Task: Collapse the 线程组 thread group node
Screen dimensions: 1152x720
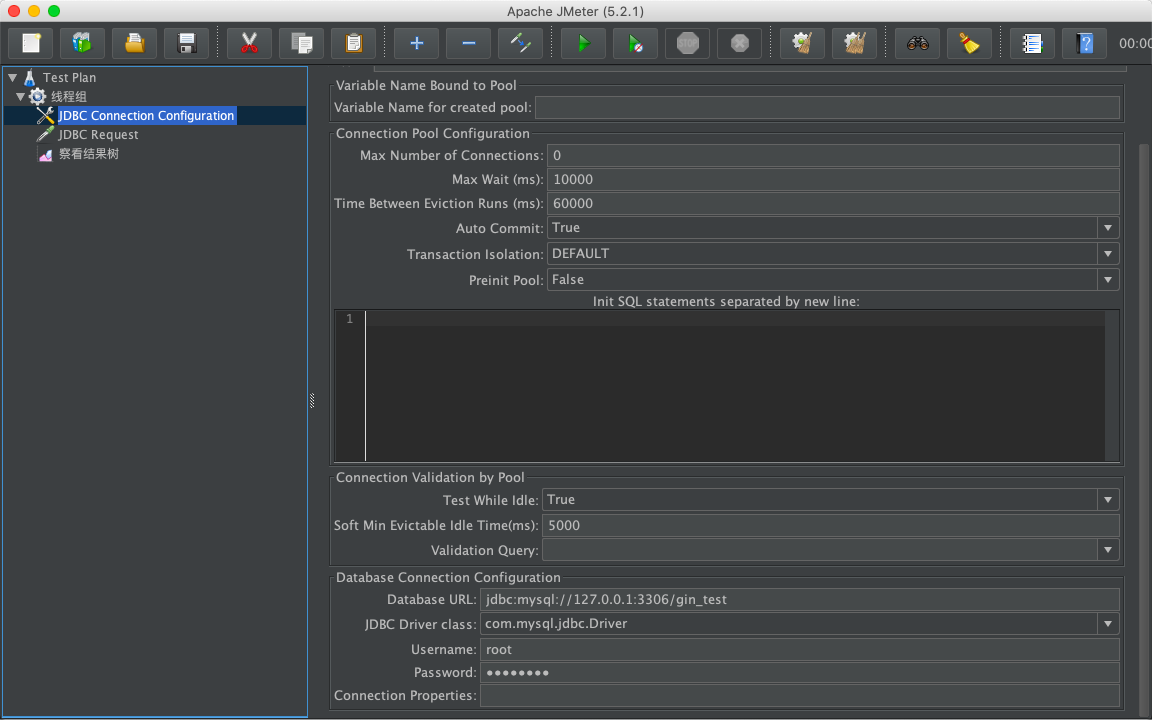Action: (21, 96)
